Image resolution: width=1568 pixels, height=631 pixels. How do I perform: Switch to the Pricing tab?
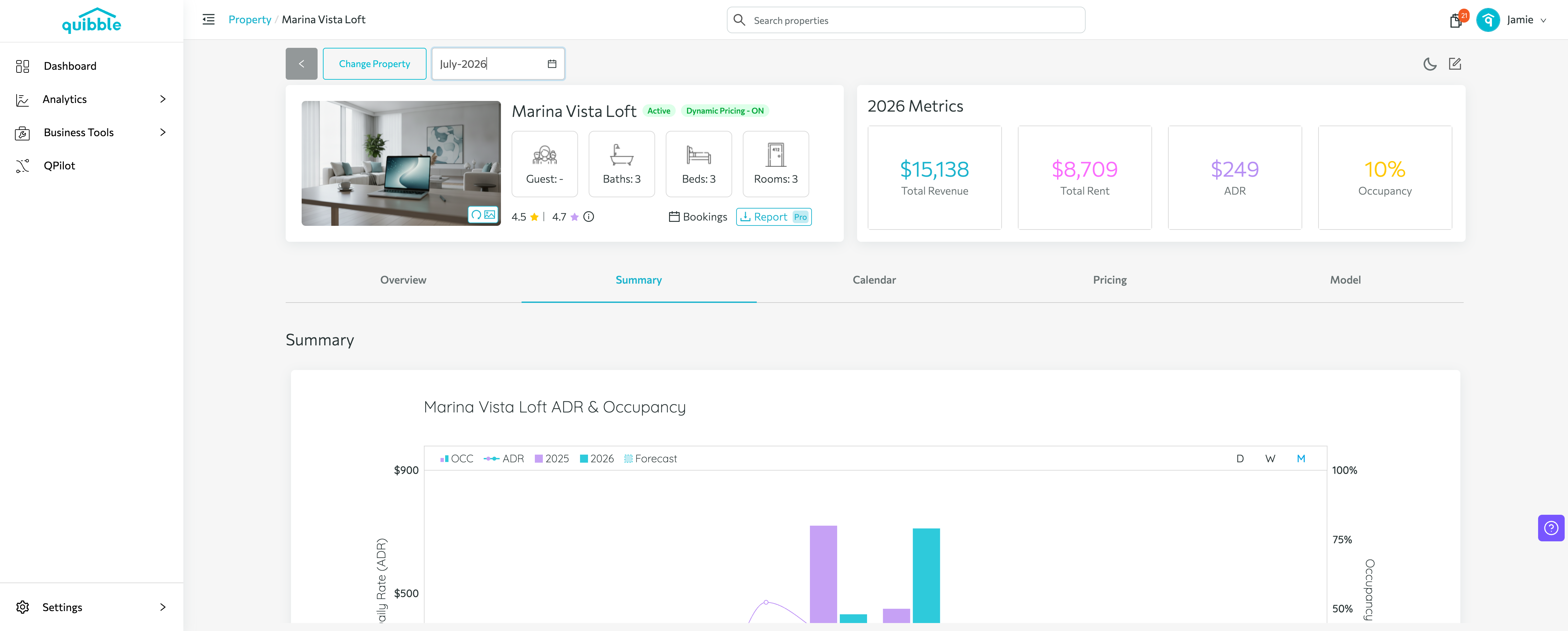pos(1110,280)
